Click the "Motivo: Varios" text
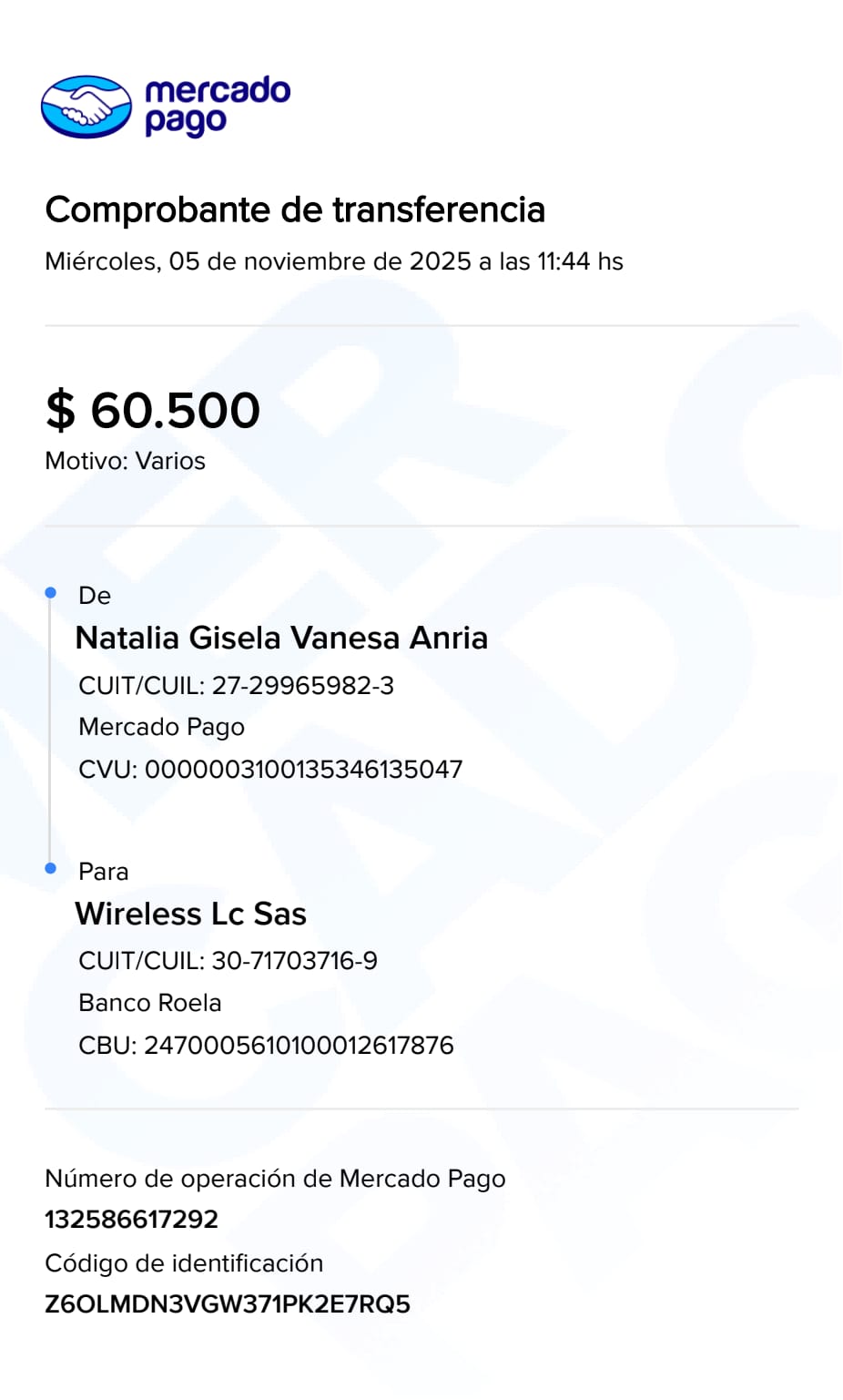This screenshot has height=1400, width=843. pos(125,461)
